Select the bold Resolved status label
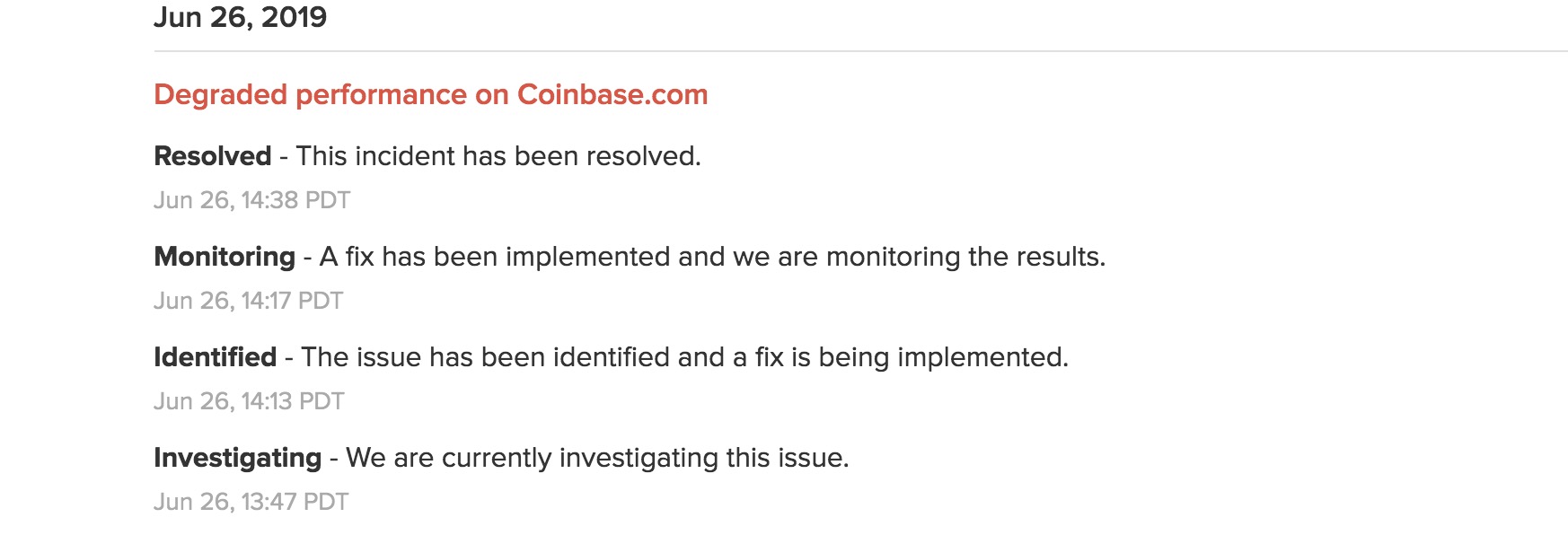The image size is (1568, 535). tap(213, 156)
